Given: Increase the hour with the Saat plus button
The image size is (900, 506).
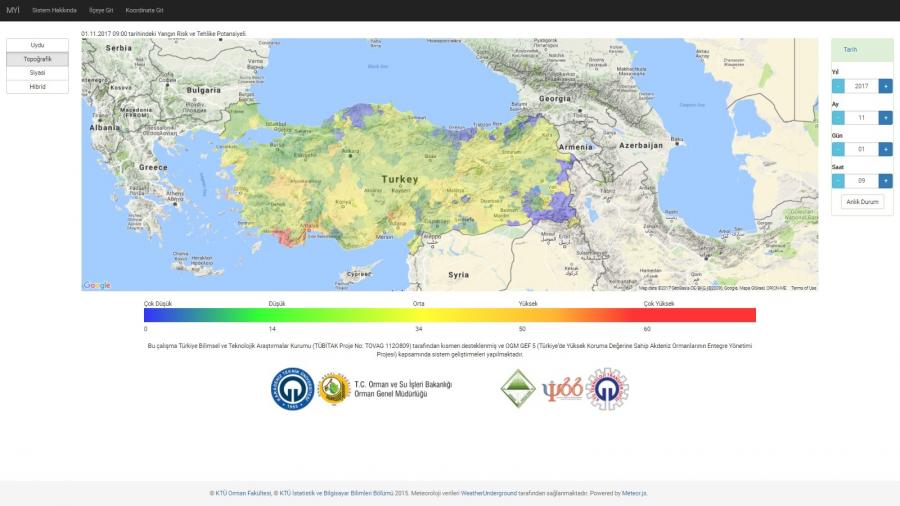Looking at the screenshot, I should point(886,181).
